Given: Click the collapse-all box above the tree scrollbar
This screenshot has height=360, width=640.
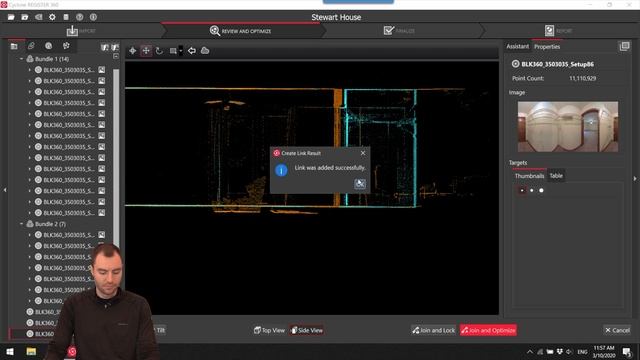Looking at the screenshot, I should 116,56.
